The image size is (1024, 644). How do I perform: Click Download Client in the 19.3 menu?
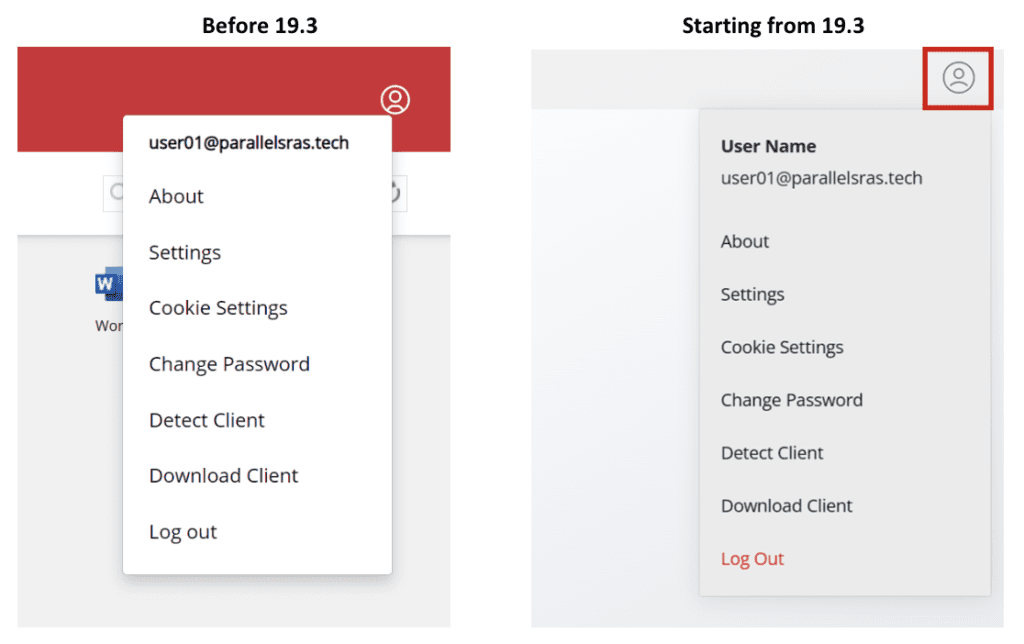click(786, 506)
